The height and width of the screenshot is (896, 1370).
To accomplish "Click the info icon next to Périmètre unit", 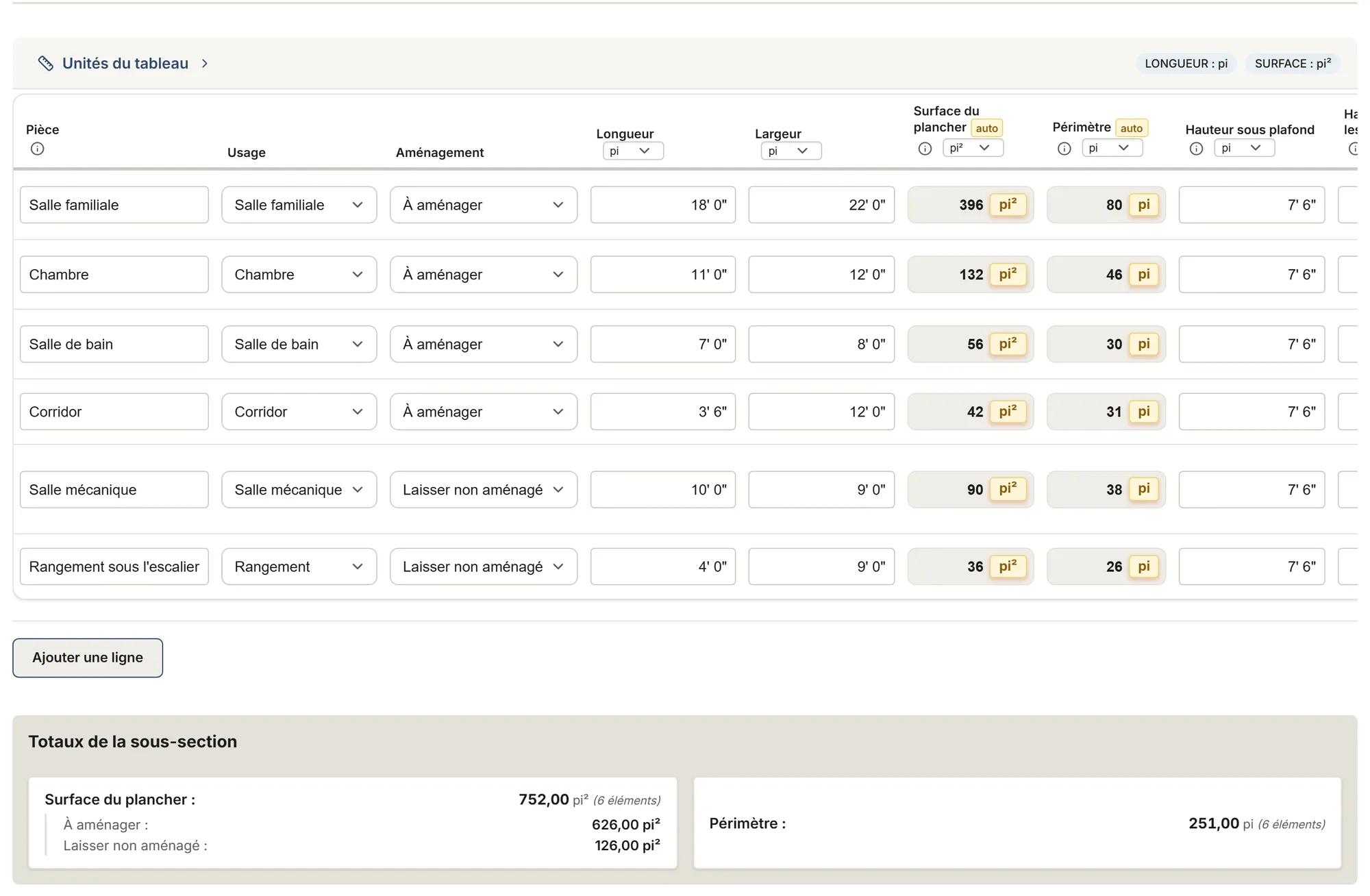I will tap(1064, 149).
